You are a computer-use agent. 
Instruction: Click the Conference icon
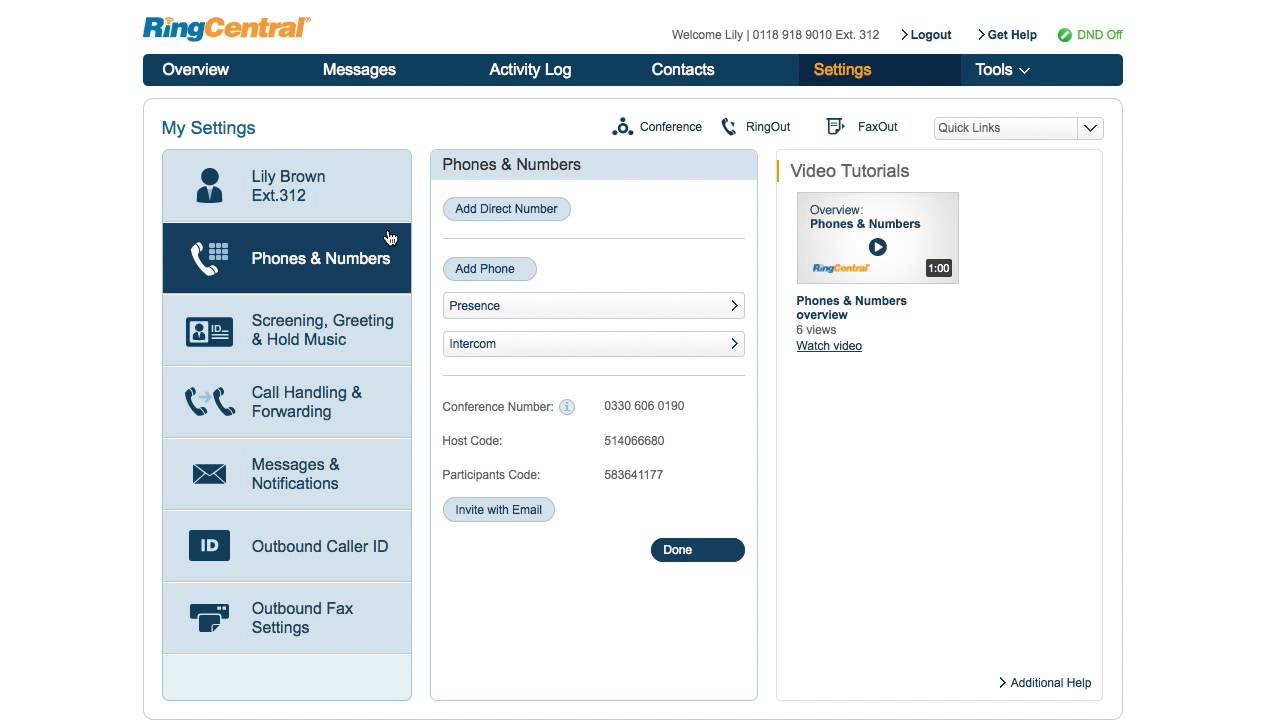coord(622,127)
